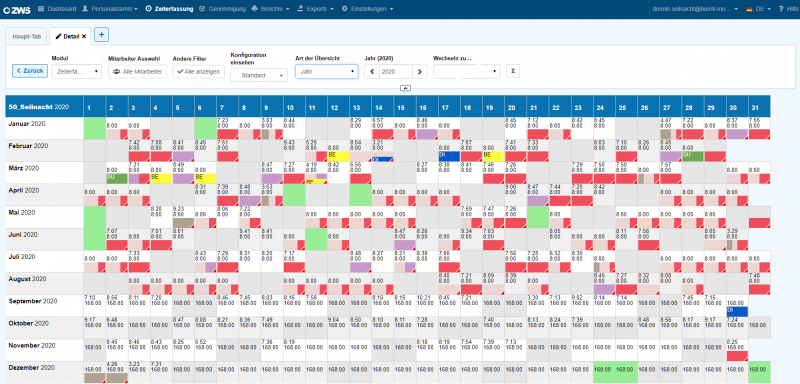Click the yellow BE cell in Februar day 12
This screenshot has width=800, height=384.
click(x=338, y=156)
